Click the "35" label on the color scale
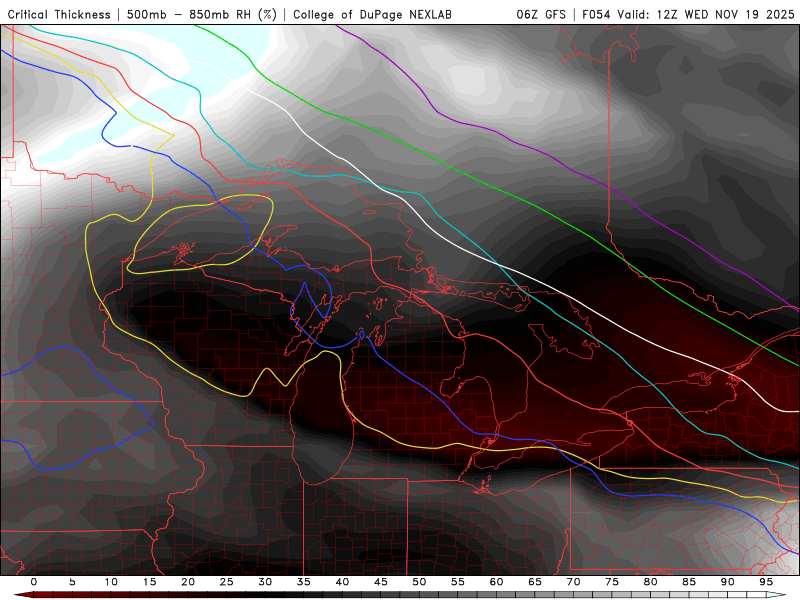Viewport: 800px width, 600px height. point(304,582)
